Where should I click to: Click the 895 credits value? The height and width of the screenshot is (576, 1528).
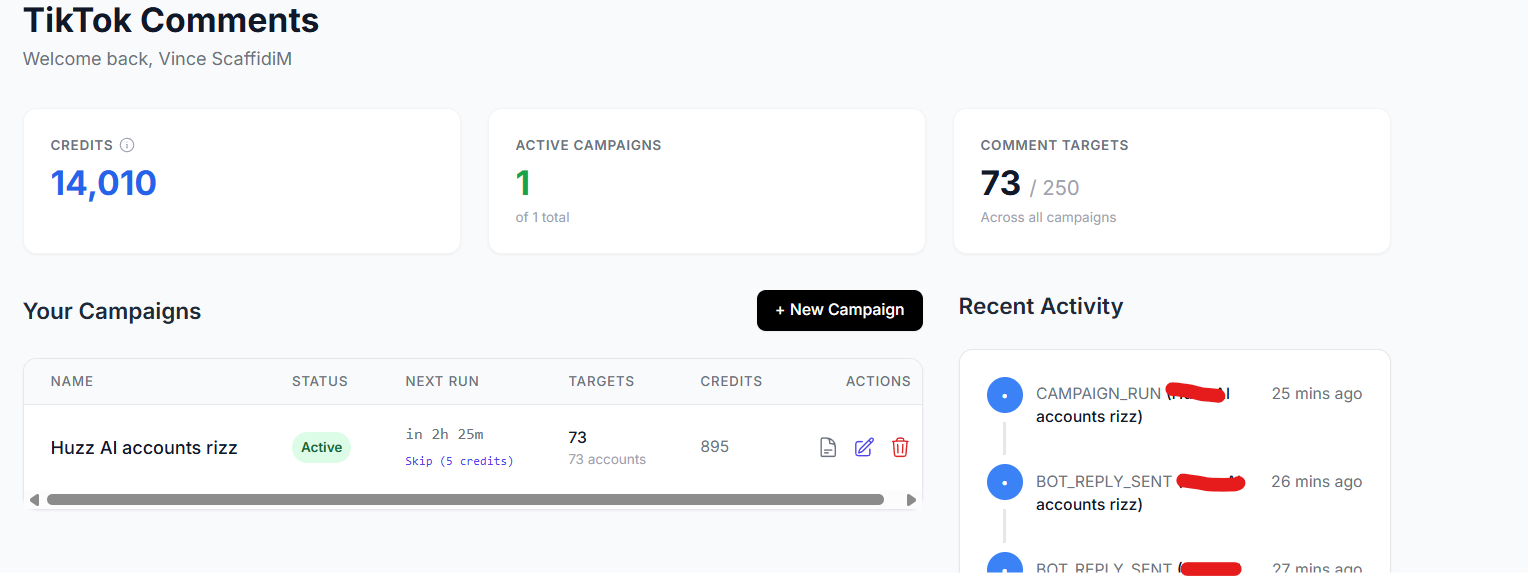(715, 447)
